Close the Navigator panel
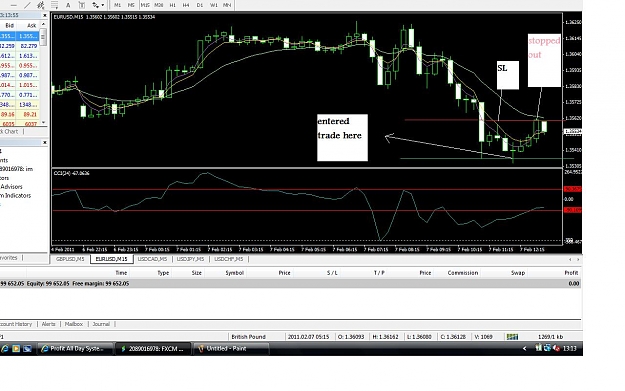Screen dimensions: 625x391 (45, 142)
